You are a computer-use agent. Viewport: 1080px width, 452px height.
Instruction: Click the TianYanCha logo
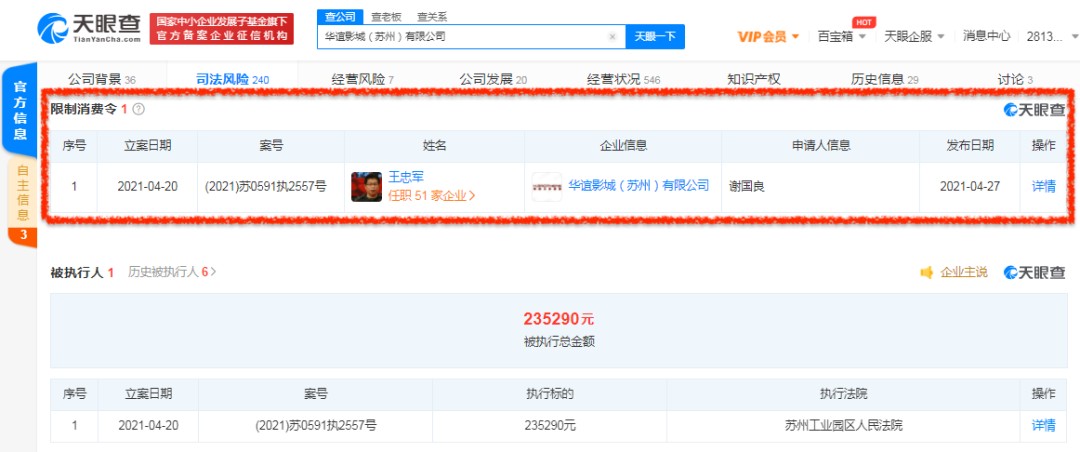[89, 29]
